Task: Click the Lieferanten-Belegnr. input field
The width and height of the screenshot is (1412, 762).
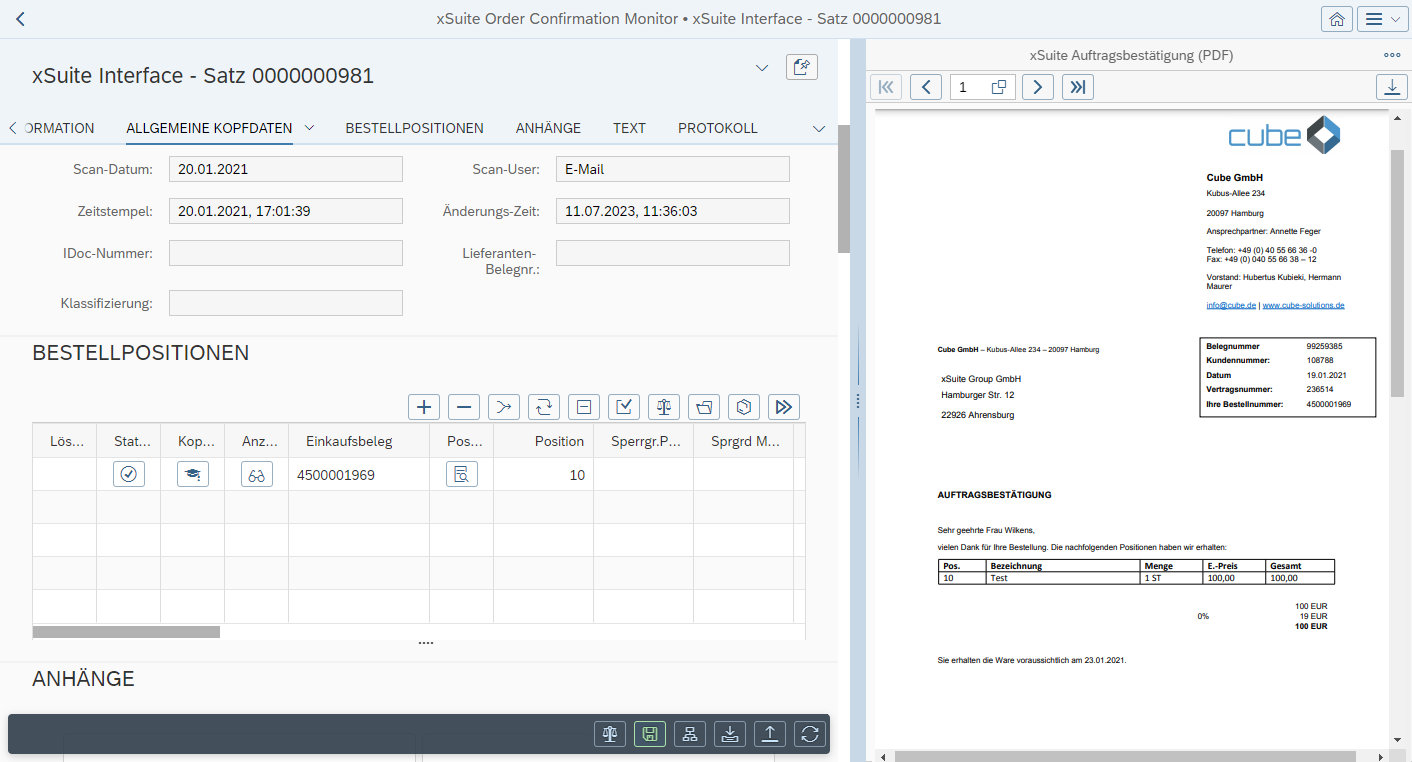Action: tap(672, 253)
